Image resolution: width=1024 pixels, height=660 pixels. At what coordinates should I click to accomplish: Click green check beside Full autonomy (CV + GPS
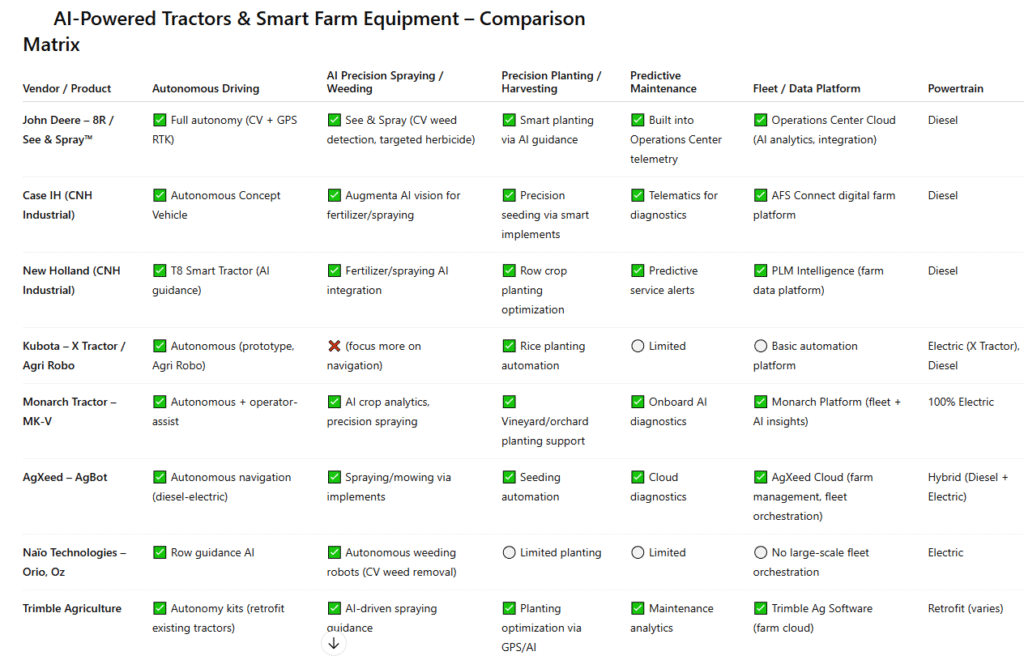coord(159,120)
